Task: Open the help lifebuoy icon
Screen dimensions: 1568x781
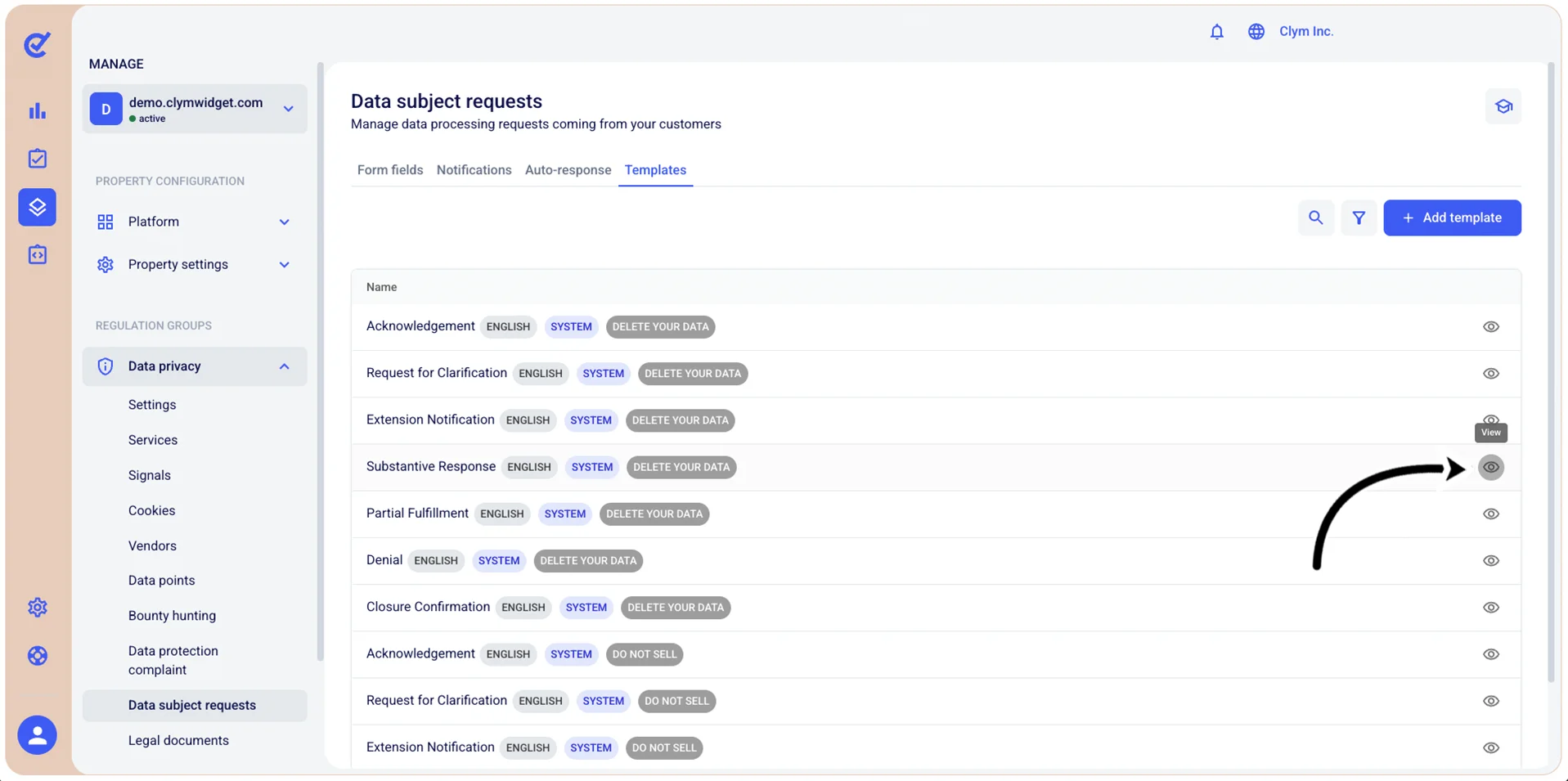Action: [38, 656]
